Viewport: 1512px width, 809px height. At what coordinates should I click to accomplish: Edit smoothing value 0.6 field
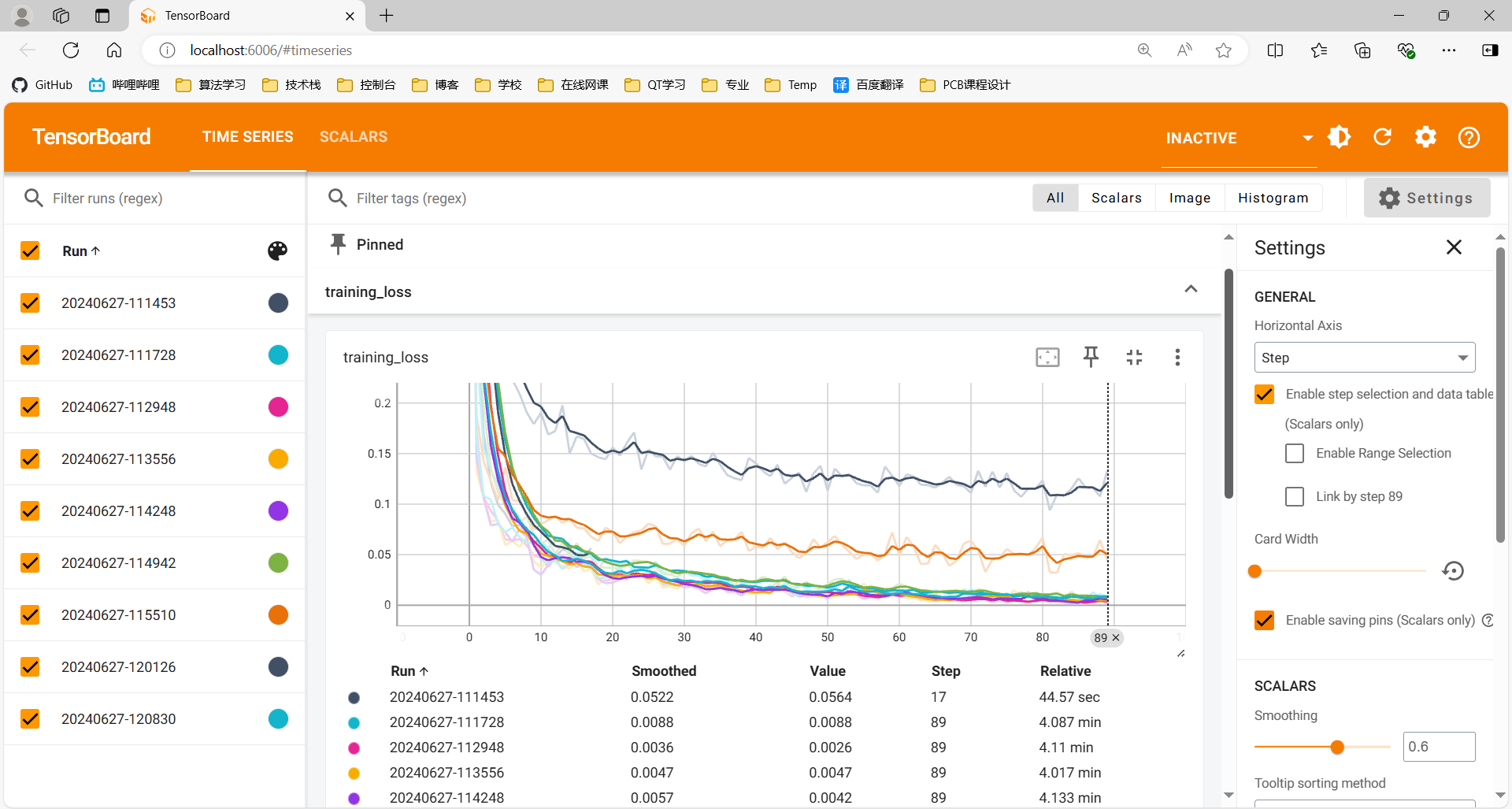coord(1439,747)
